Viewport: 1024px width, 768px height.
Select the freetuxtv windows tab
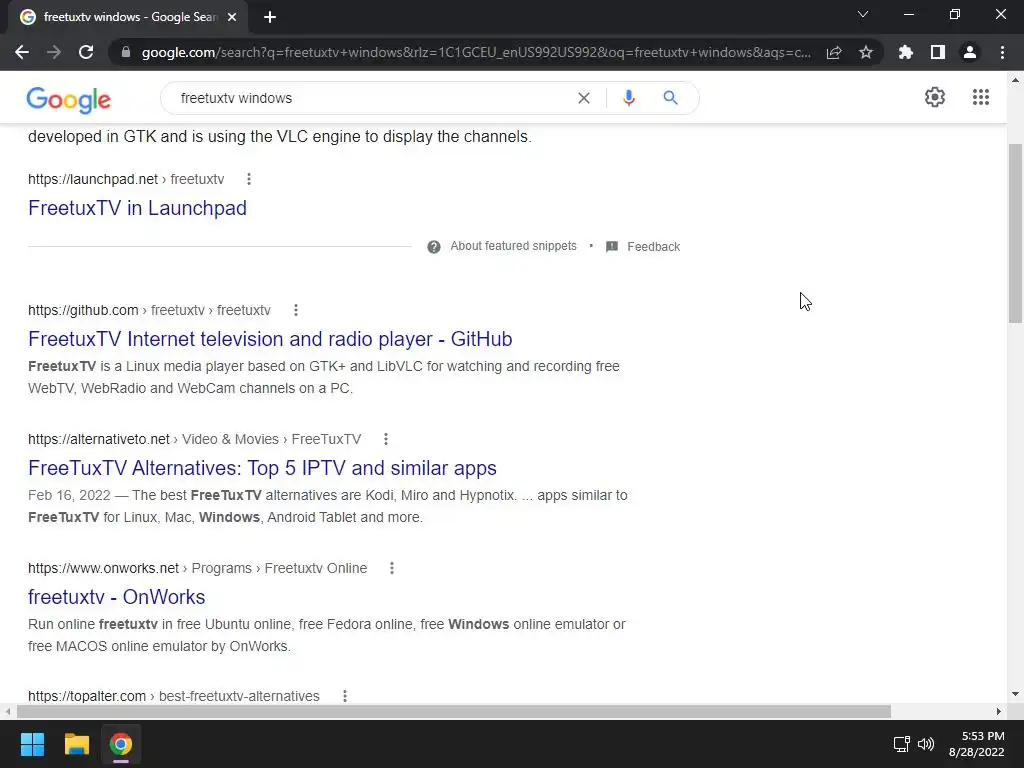[129, 17]
